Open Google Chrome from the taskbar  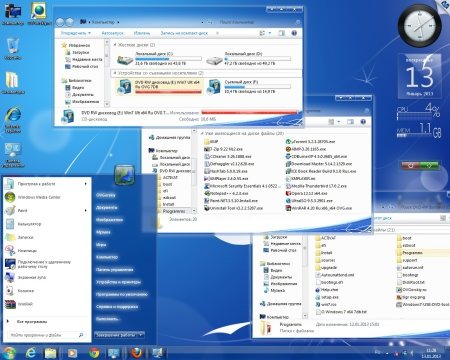coord(94,353)
